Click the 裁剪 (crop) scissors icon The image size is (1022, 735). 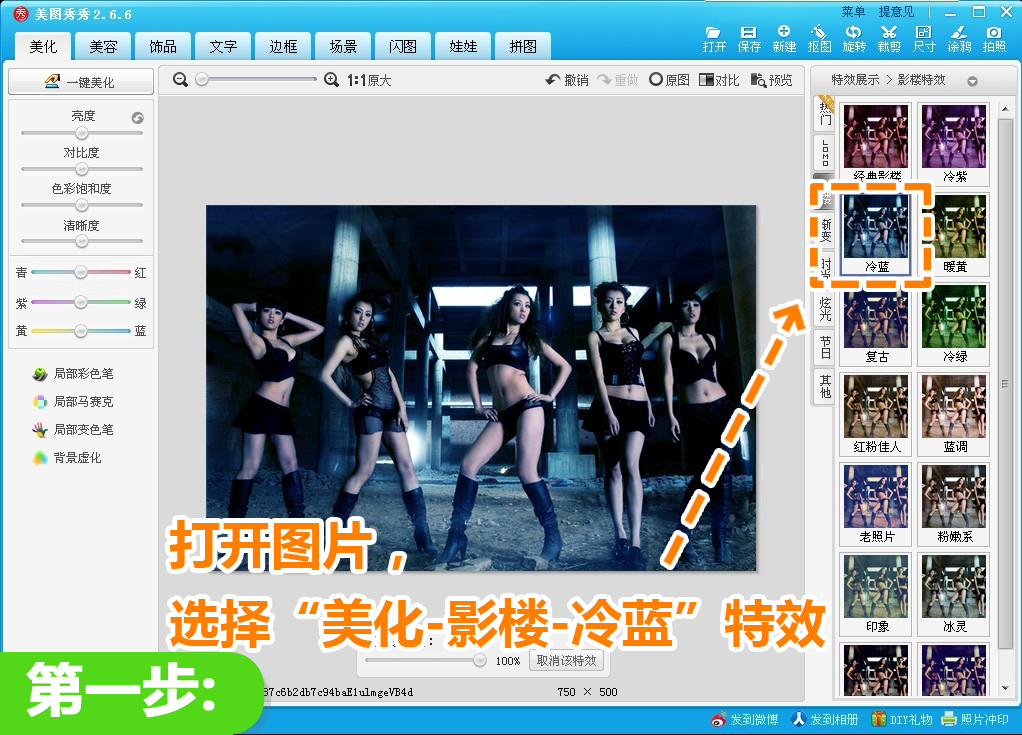[889, 38]
